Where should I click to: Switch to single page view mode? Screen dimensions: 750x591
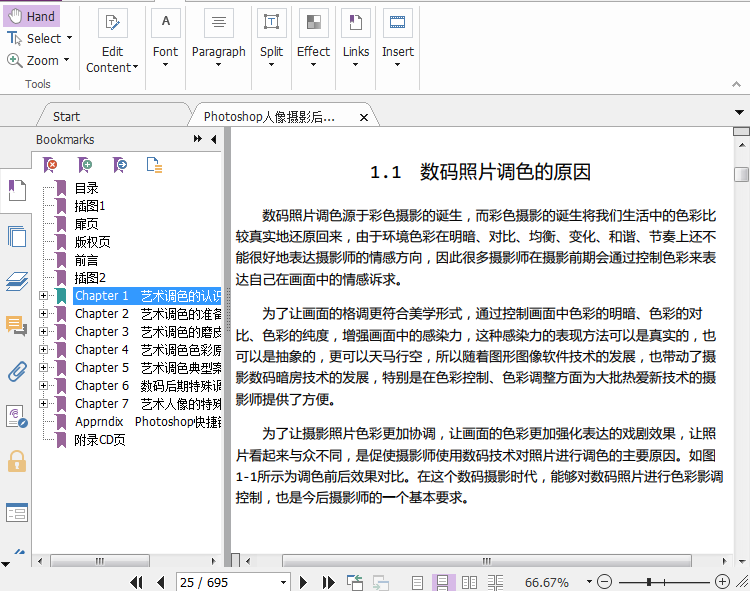[x=418, y=582]
